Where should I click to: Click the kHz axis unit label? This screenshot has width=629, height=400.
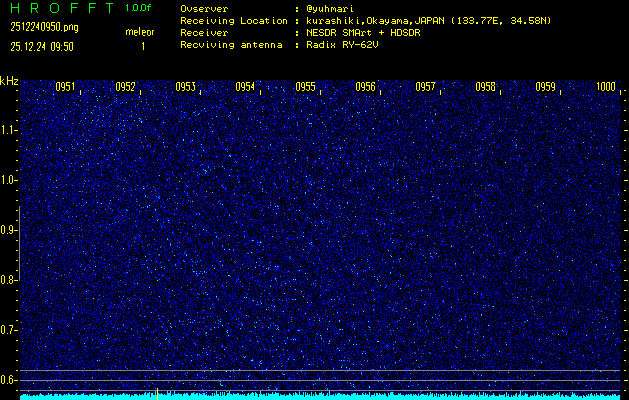[x=9, y=81]
